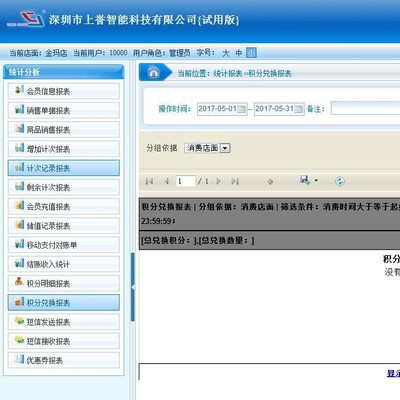
Task: Click the 销售单据报表 chart icon
Action: [19, 109]
